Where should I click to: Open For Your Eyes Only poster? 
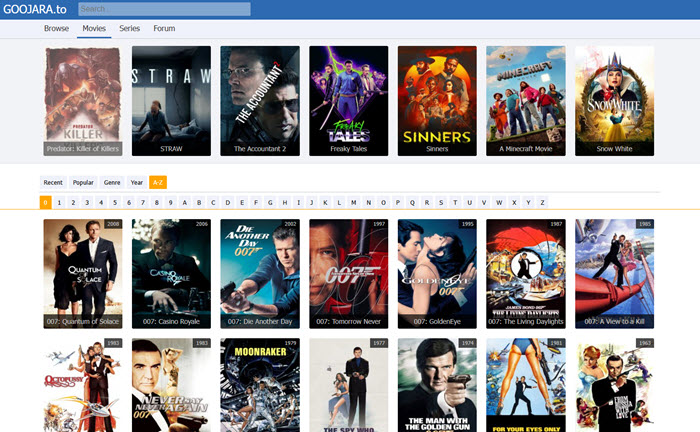[x=526, y=385]
